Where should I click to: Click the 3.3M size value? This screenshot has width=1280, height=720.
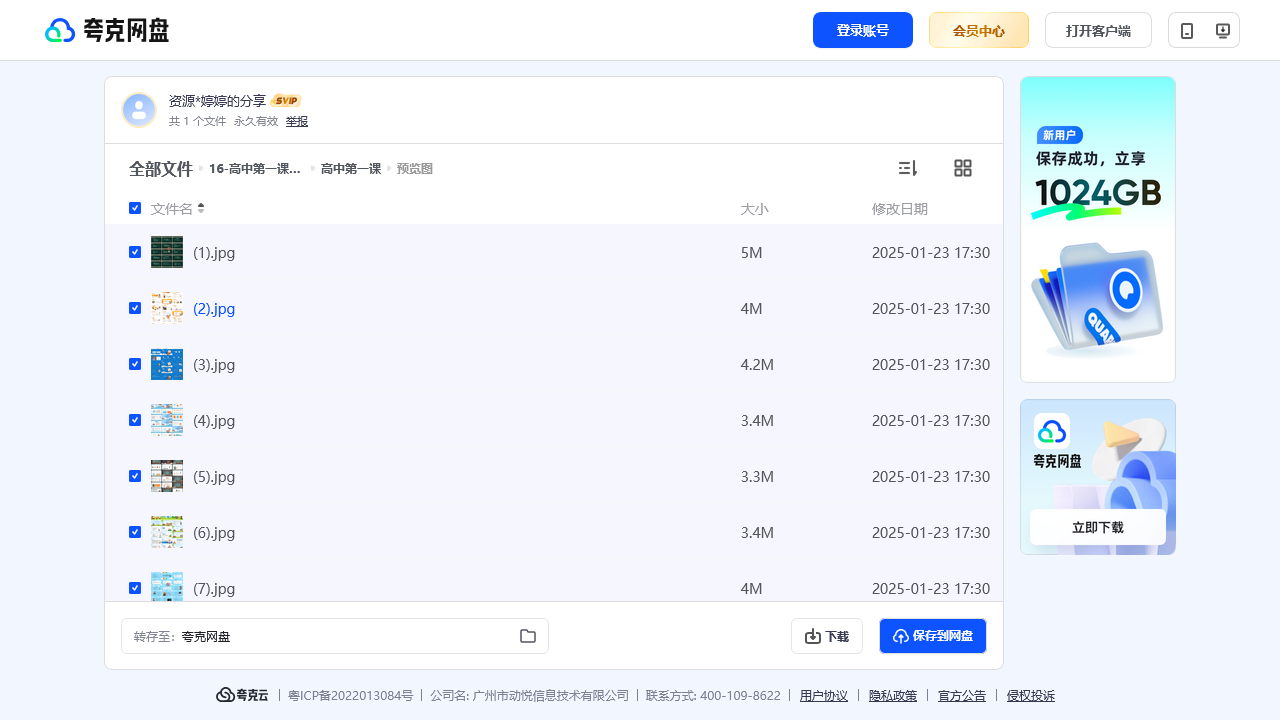[757, 477]
